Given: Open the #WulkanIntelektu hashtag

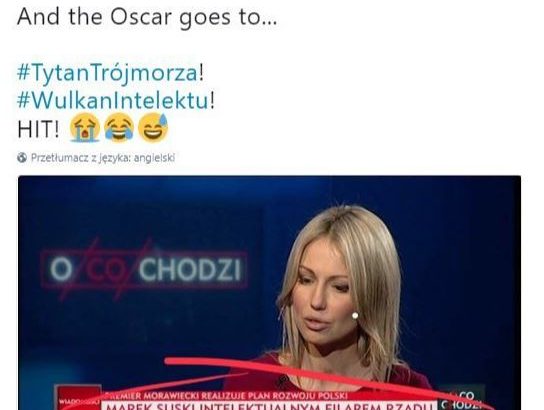Looking at the screenshot, I should coord(113,101).
